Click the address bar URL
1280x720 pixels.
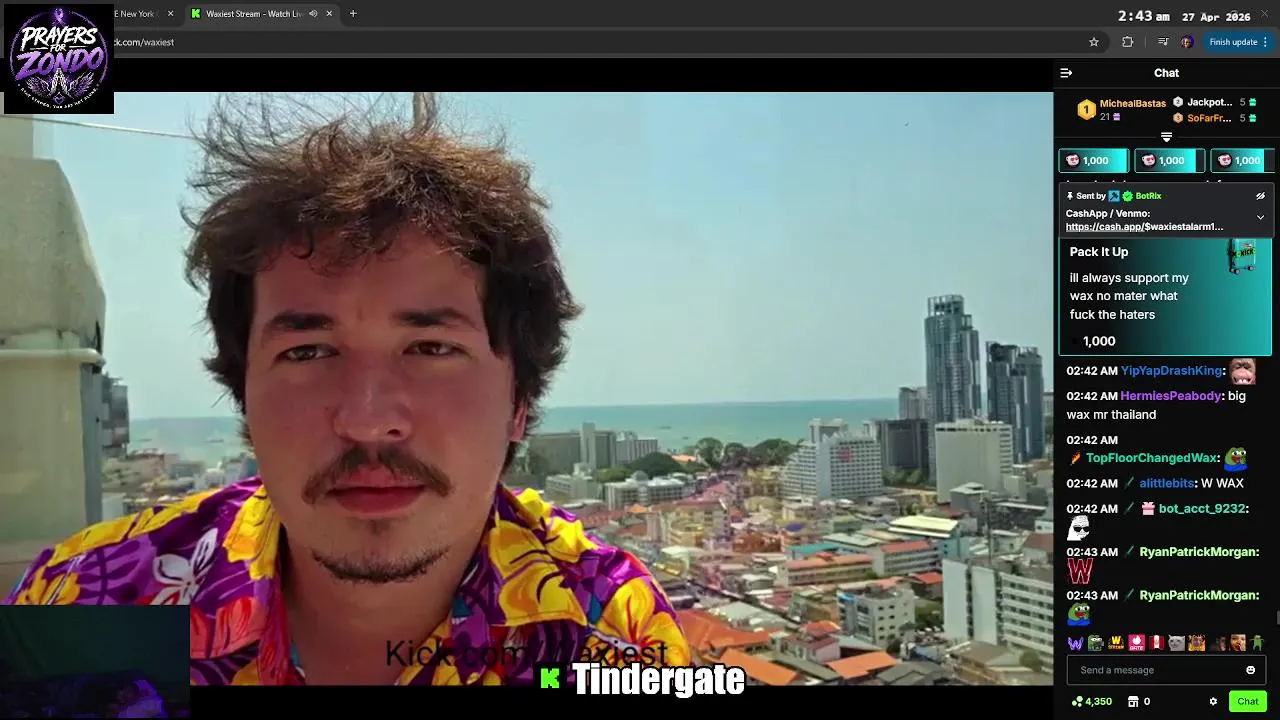144,42
